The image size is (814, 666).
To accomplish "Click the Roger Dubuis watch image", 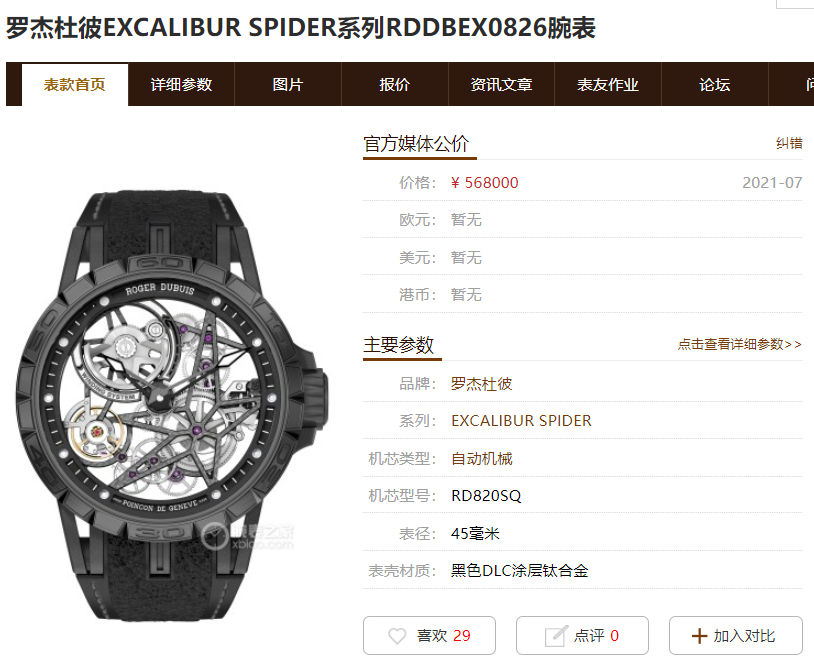I will [172, 405].
